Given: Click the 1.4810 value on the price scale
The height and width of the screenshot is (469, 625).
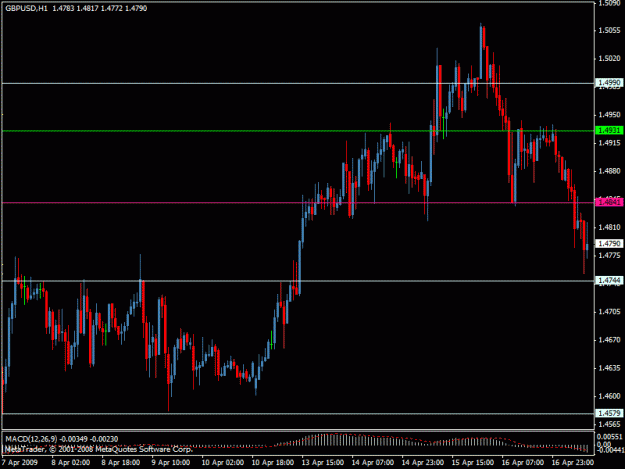Looking at the screenshot, I should [x=609, y=227].
